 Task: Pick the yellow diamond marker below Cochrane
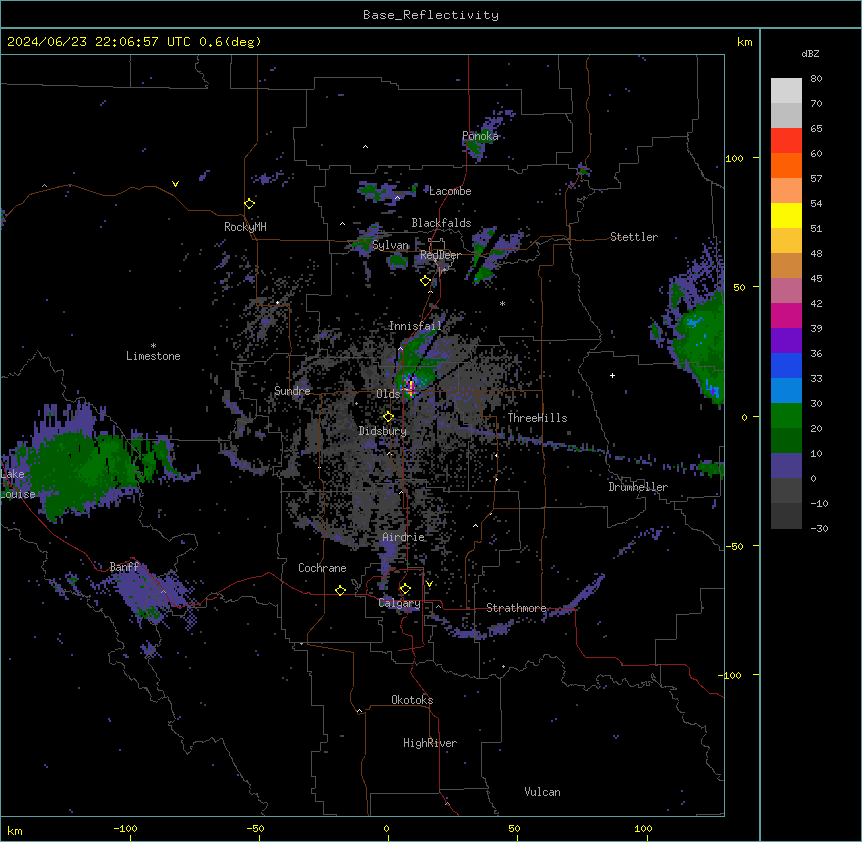point(341,590)
